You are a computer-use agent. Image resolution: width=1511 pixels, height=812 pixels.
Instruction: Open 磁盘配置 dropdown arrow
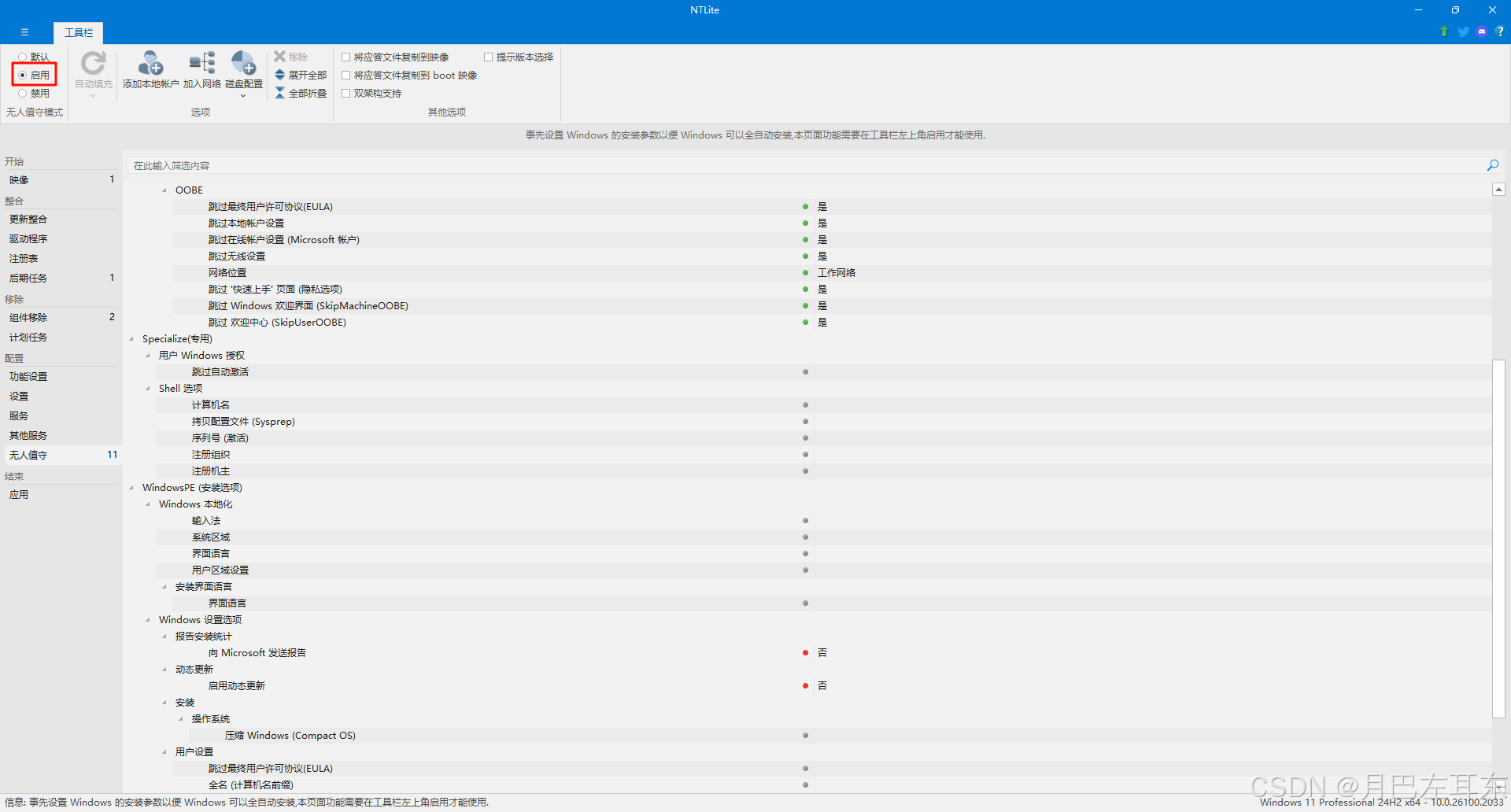coord(243,96)
